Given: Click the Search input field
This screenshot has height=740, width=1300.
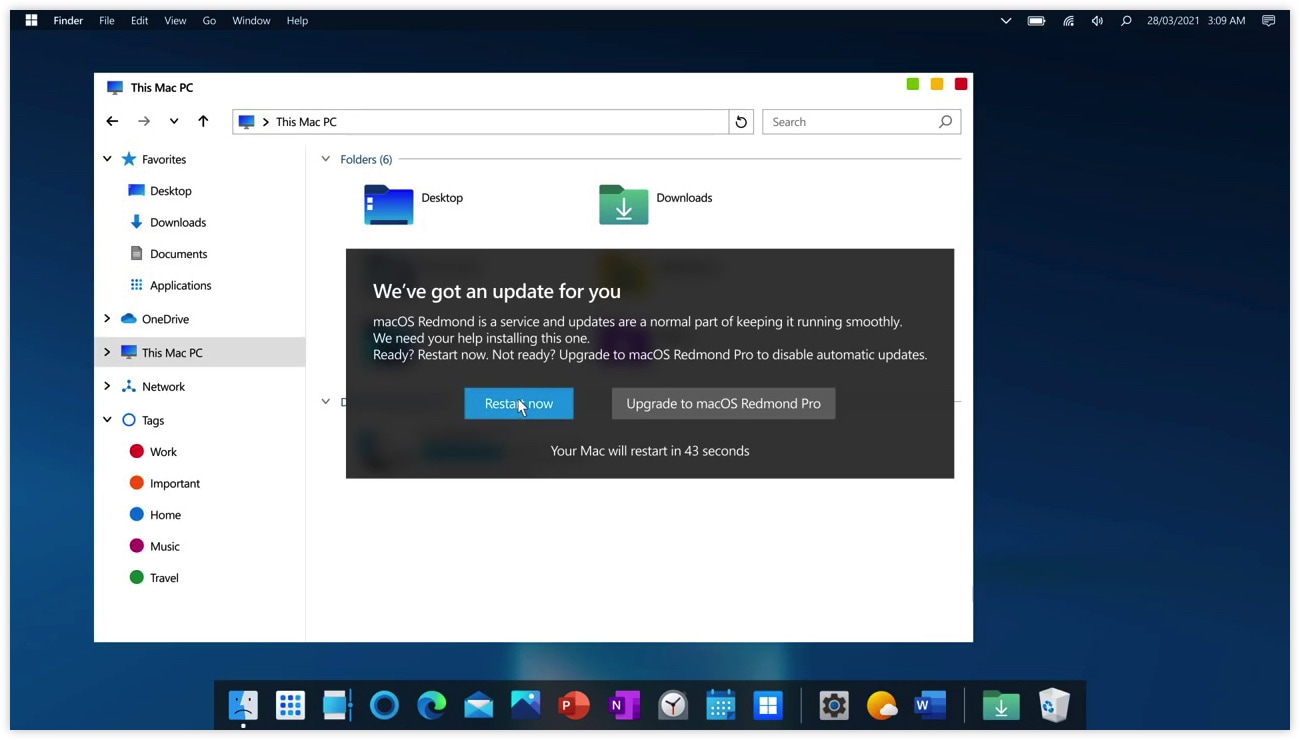Looking at the screenshot, I should click(861, 122).
